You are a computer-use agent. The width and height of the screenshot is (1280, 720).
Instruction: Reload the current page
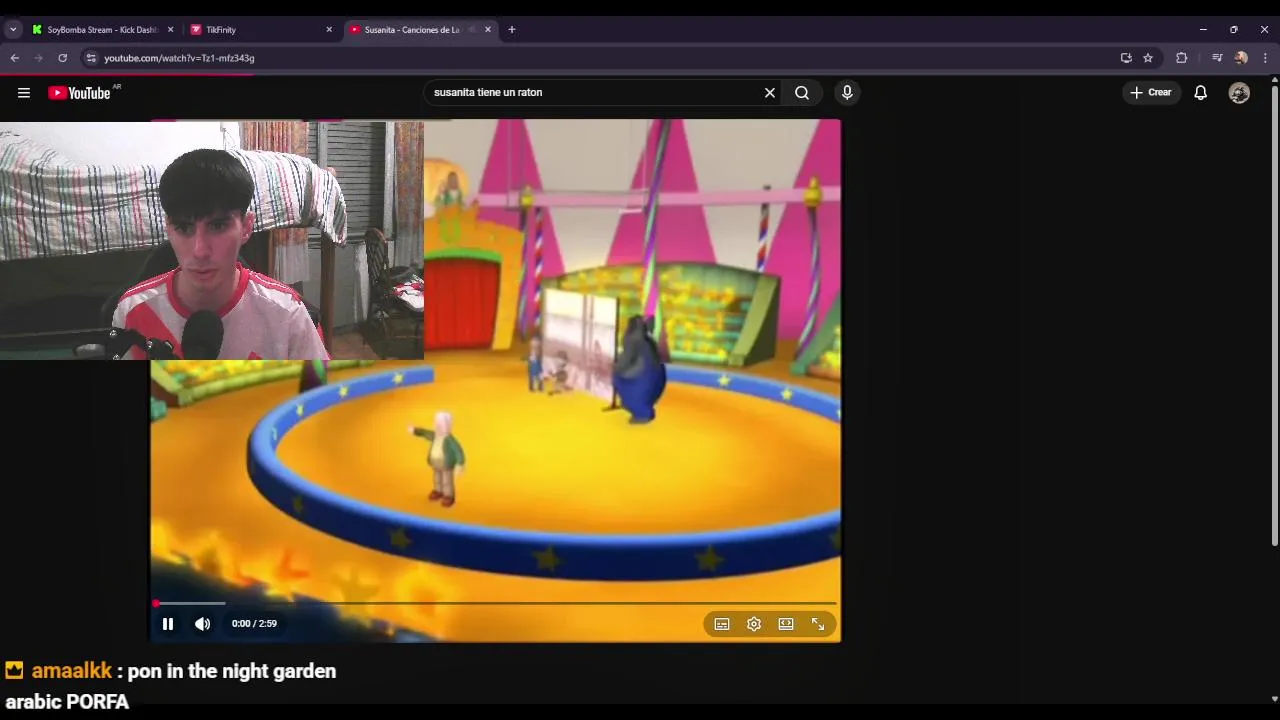tap(63, 58)
